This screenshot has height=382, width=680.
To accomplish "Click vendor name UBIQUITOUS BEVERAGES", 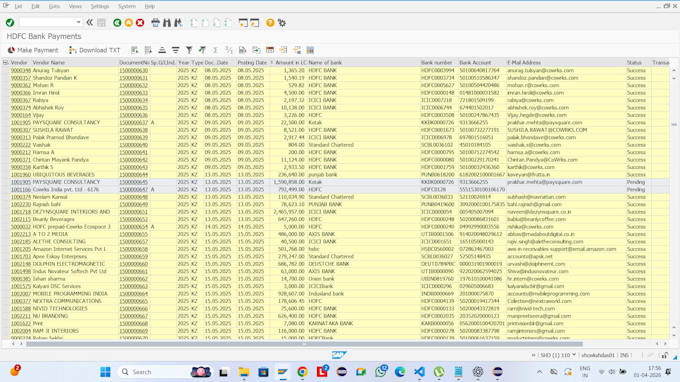I will coord(64,175).
